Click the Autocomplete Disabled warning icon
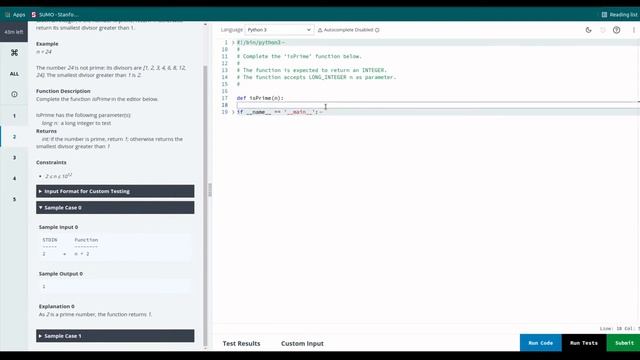The width and height of the screenshot is (640, 360). click(x=320, y=30)
